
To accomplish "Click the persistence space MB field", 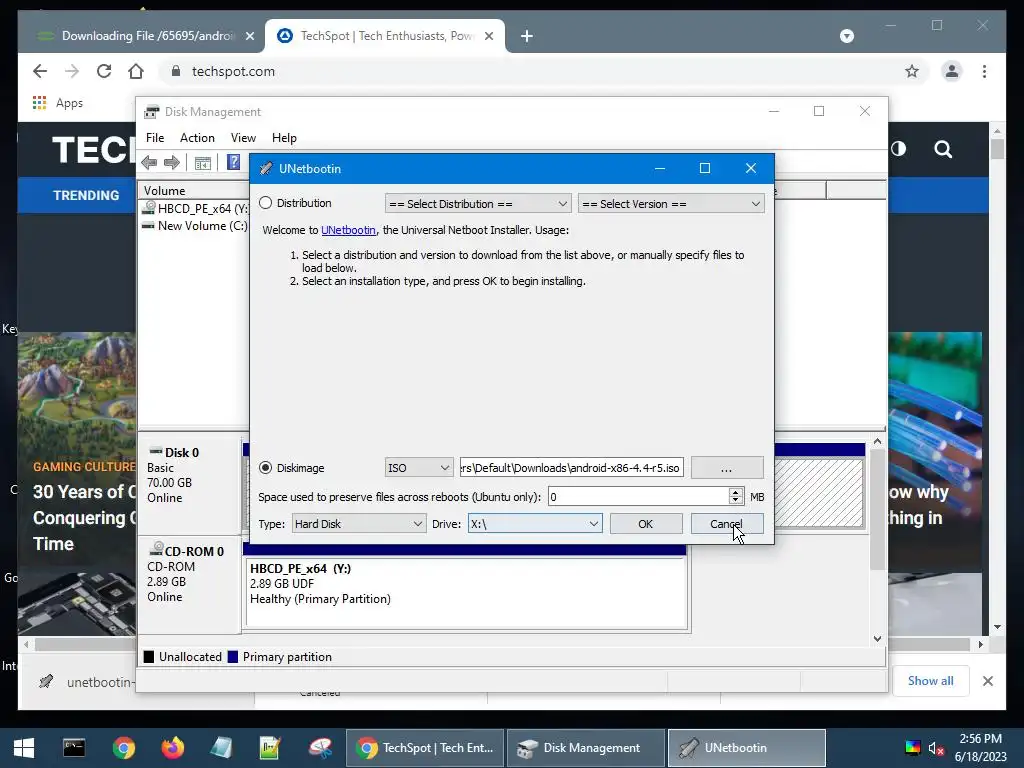I will (637, 497).
